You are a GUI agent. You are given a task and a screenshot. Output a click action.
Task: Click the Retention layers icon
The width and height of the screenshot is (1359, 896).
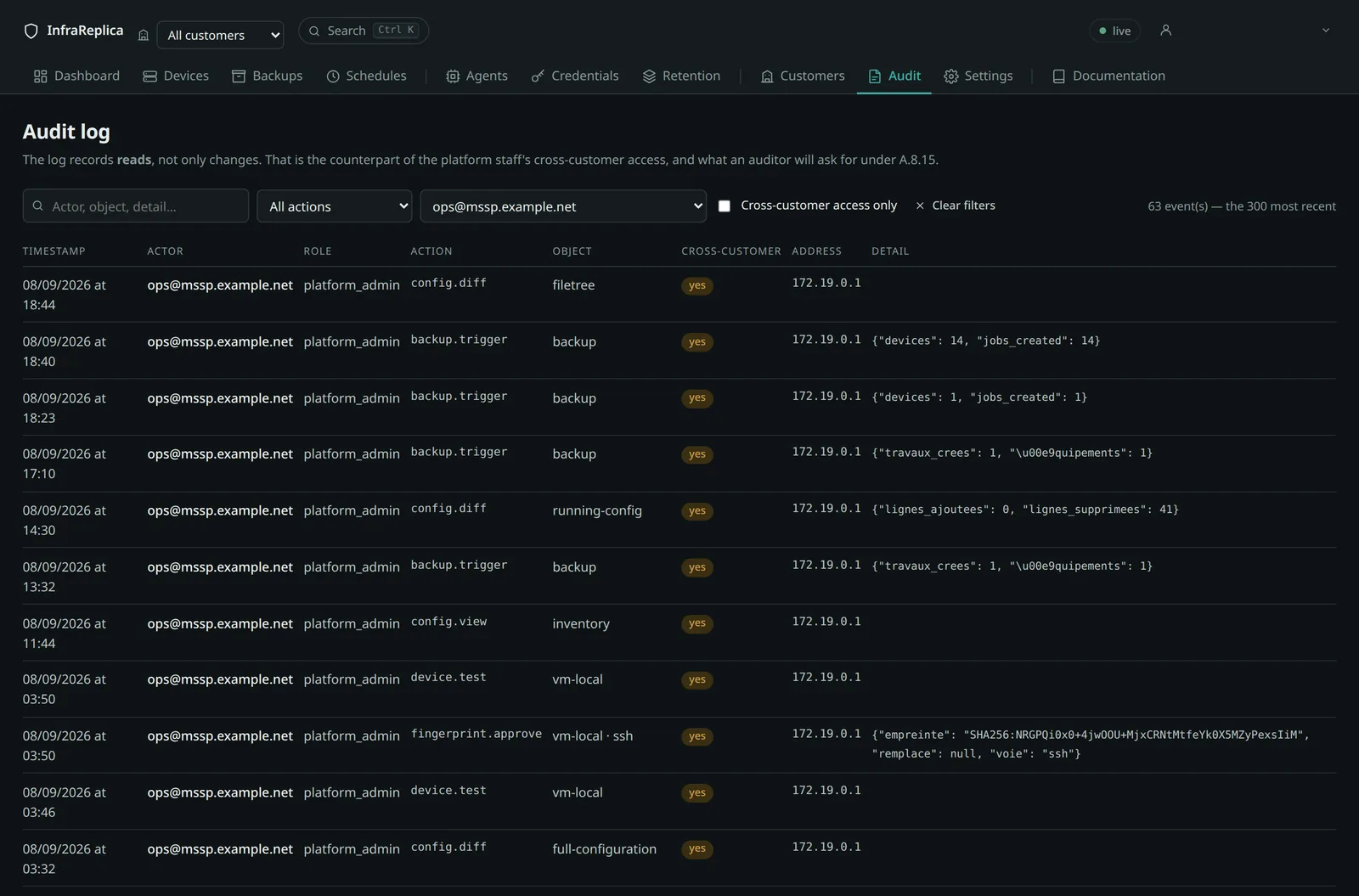click(649, 76)
